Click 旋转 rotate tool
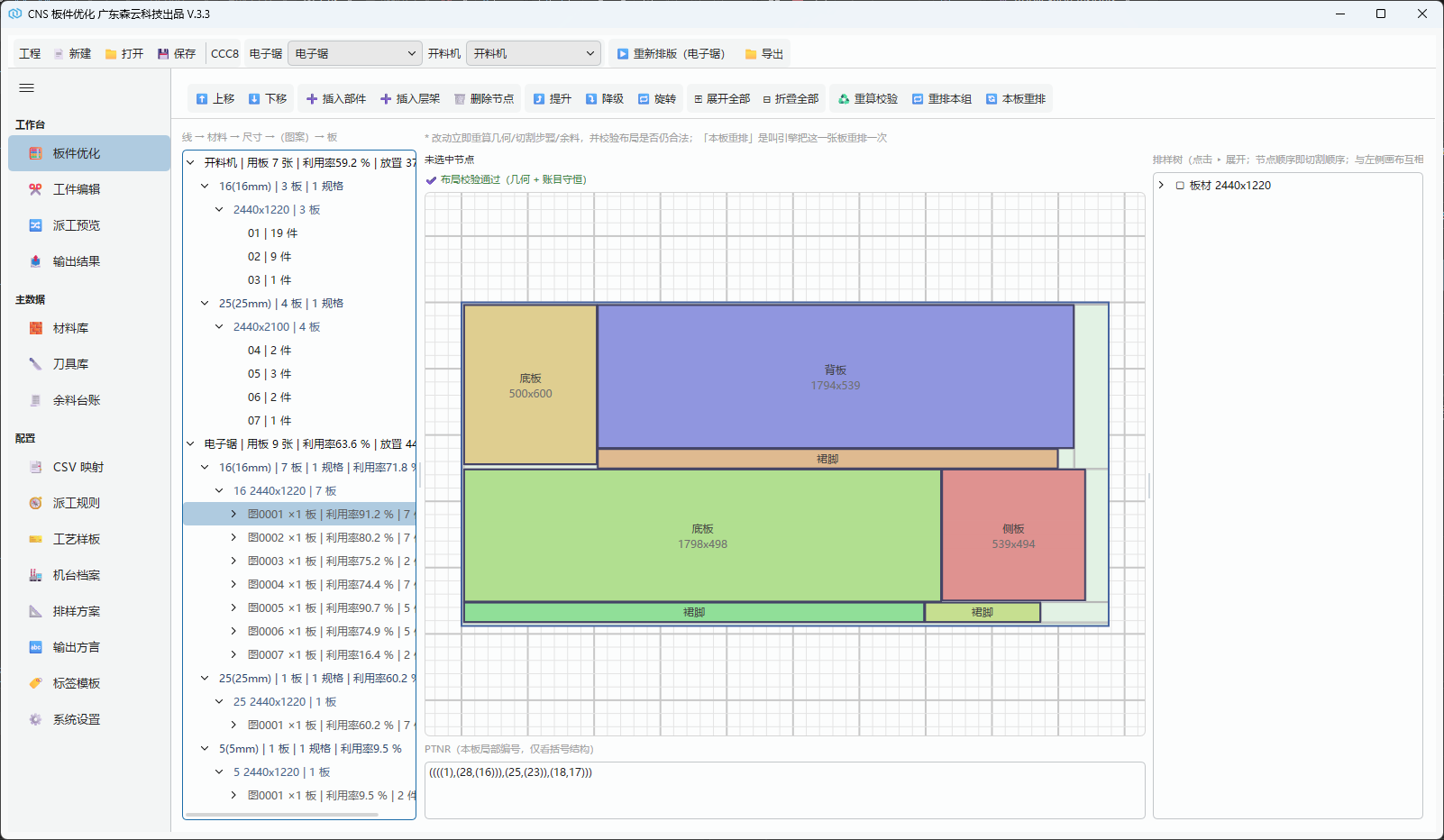Image resolution: width=1444 pixels, height=840 pixels. pyautogui.click(x=657, y=99)
